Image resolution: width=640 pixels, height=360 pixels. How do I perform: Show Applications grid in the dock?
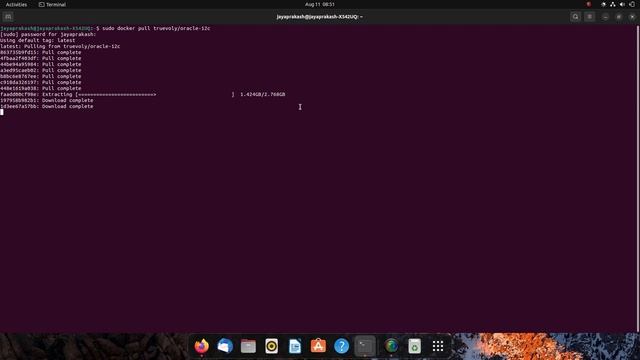pos(438,346)
